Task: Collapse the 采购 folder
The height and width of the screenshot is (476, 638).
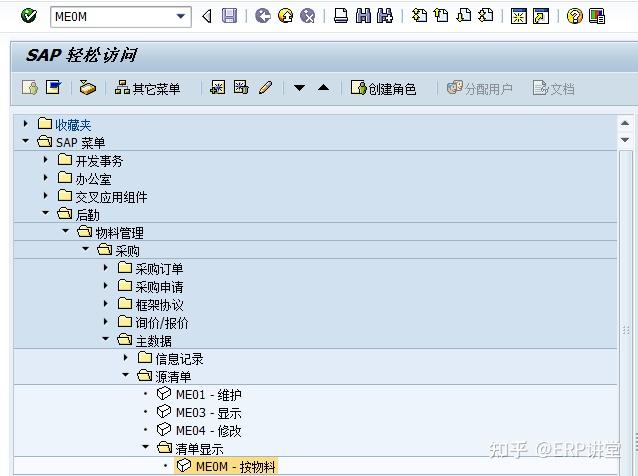Action: coord(85,249)
